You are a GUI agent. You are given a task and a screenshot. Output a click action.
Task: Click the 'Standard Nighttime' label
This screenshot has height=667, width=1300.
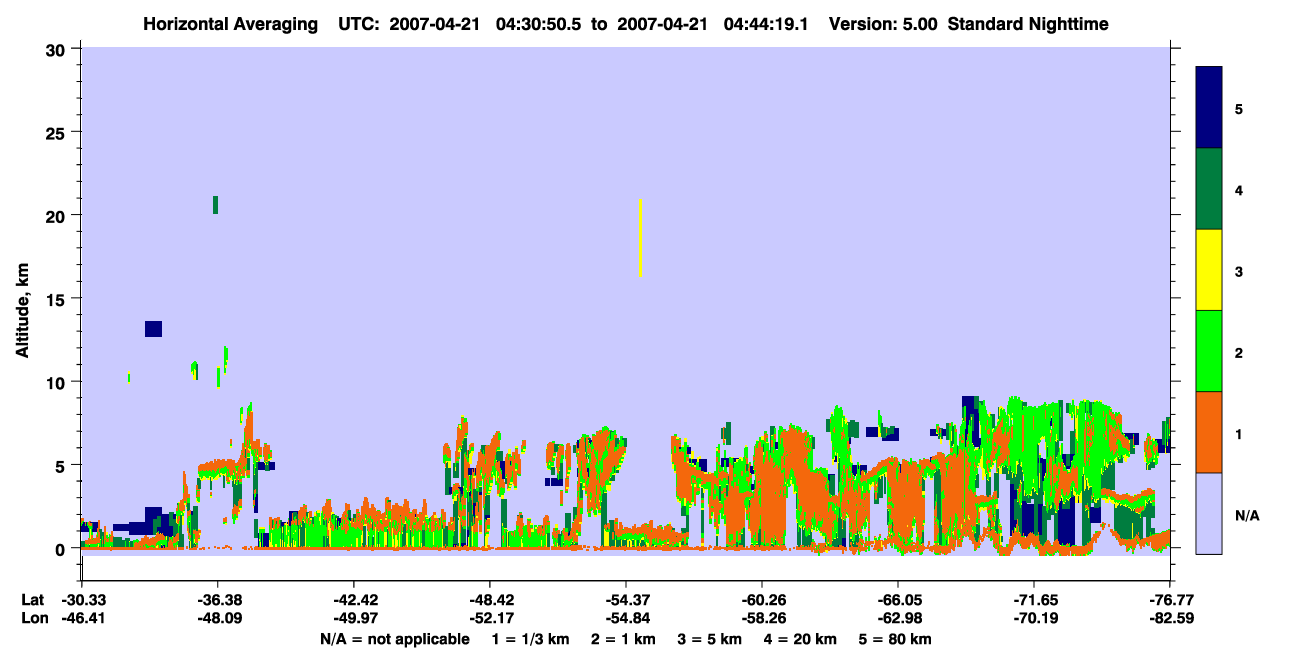coord(1028,23)
